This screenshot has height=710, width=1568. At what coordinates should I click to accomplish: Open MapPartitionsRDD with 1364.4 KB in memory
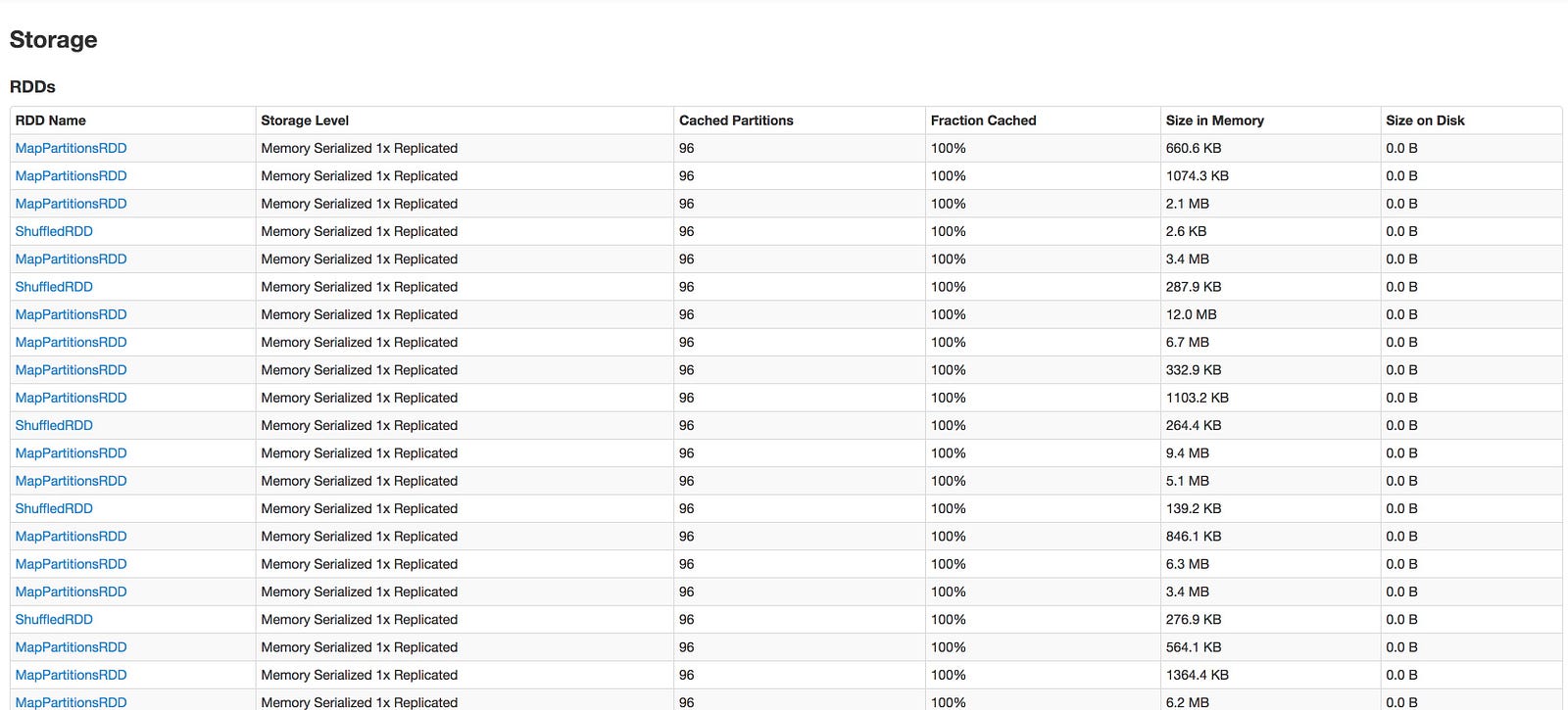coord(71,675)
